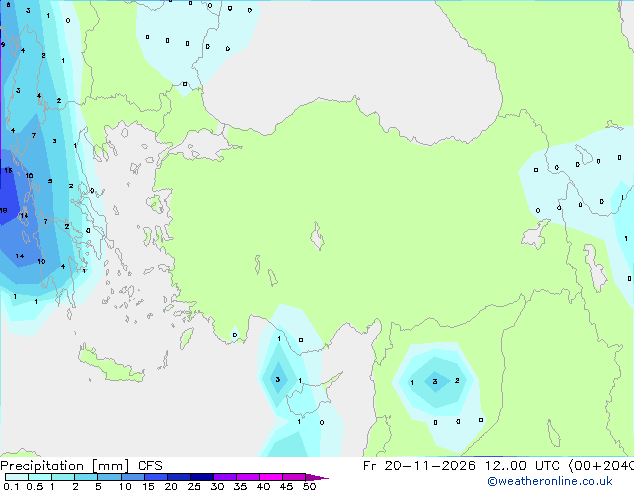634x490 pixels.
Task: Click the '18' precipitation value on map
Action: click(x=4, y=210)
